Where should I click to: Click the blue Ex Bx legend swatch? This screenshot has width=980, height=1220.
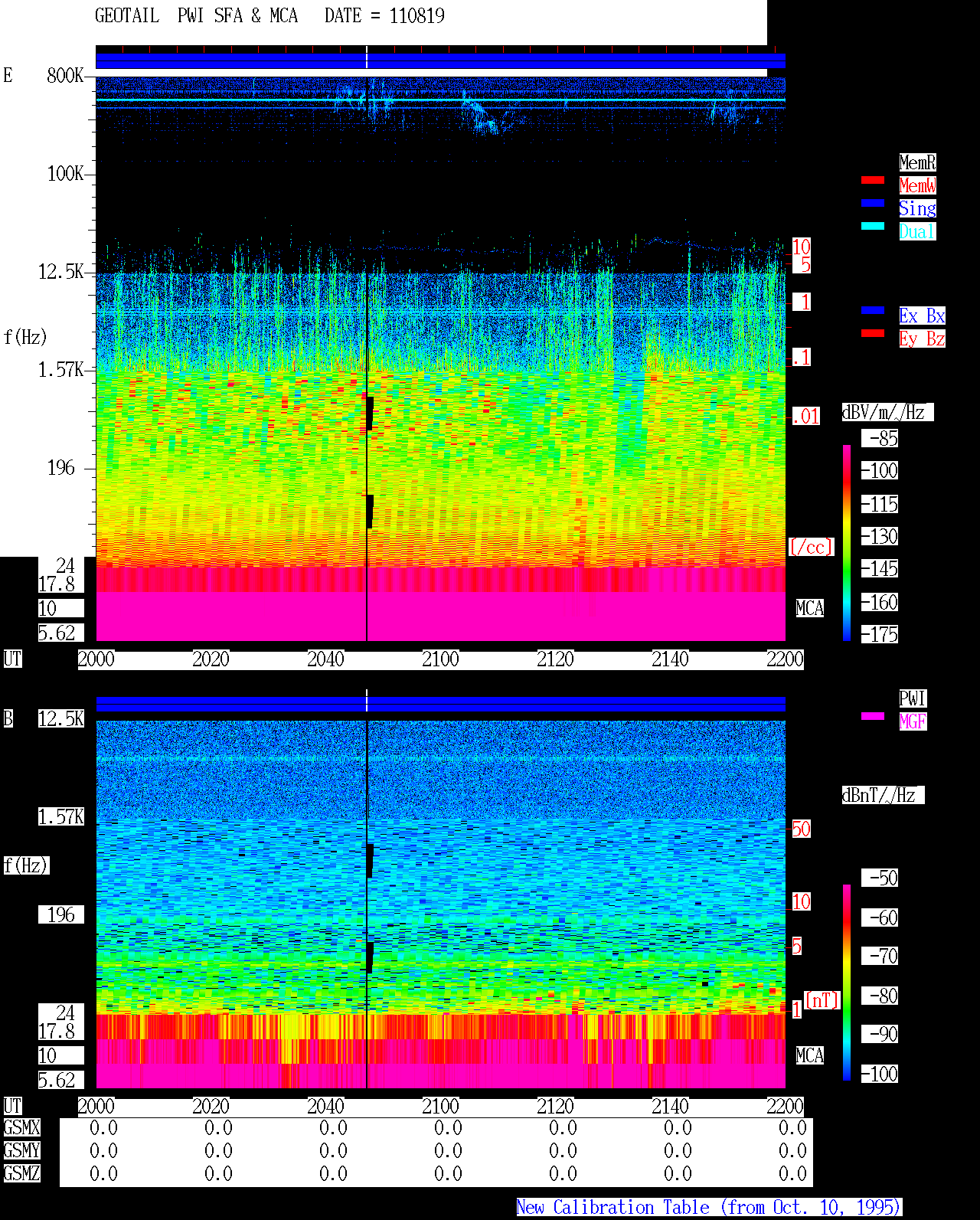873,310
